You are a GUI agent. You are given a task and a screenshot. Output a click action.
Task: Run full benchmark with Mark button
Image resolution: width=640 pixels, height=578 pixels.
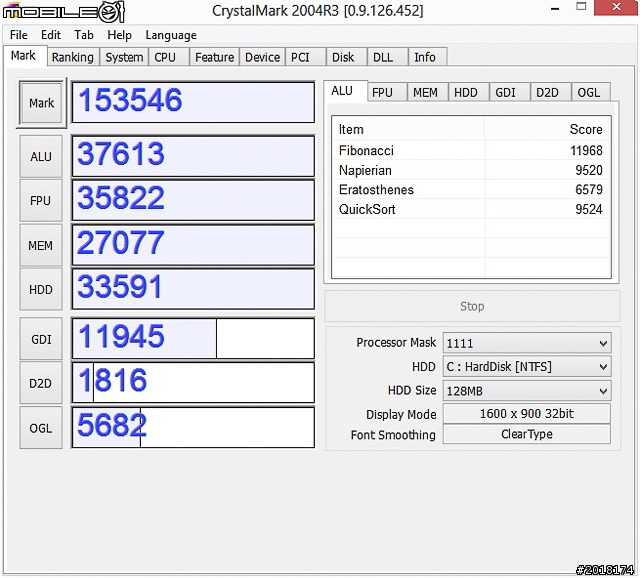click(x=41, y=103)
